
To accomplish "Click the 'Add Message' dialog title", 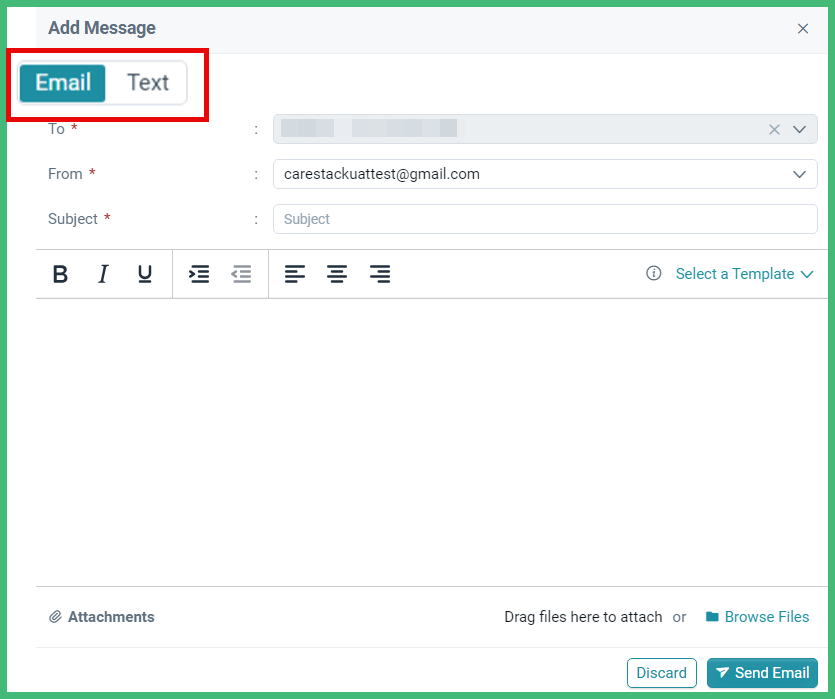I will point(102,28).
